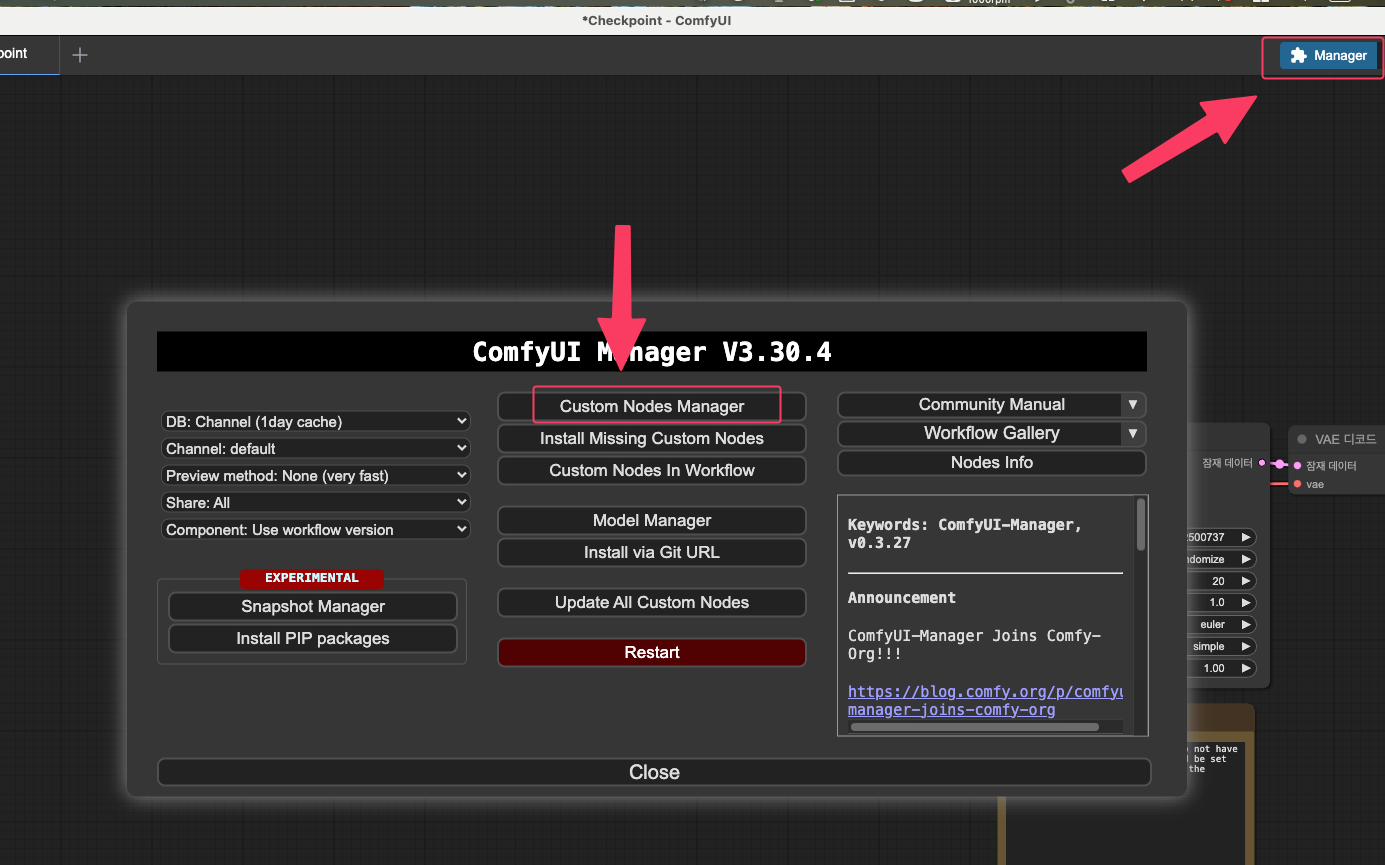Open the Workflow Gallery button

coord(980,434)
